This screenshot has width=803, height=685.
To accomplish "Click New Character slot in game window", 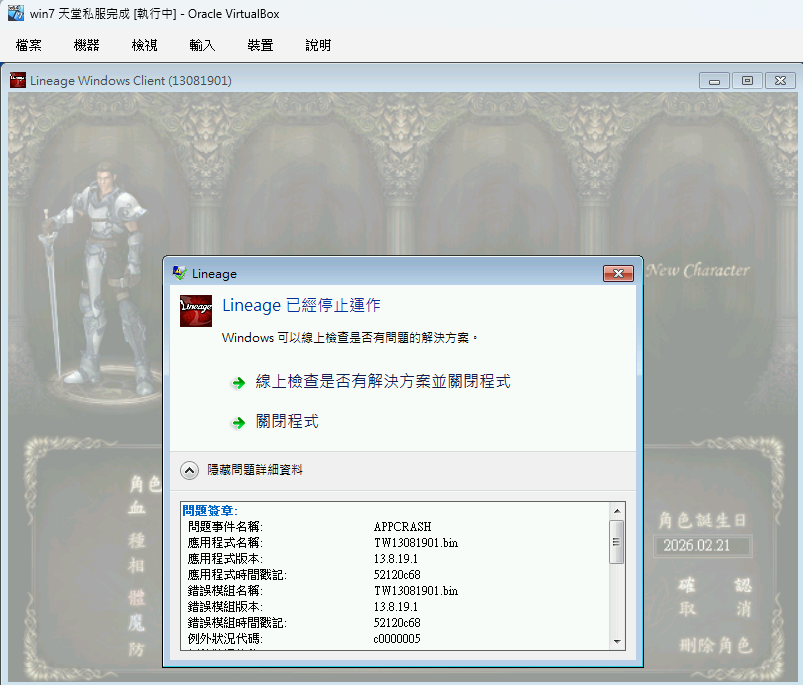I will tap(698, 270).
